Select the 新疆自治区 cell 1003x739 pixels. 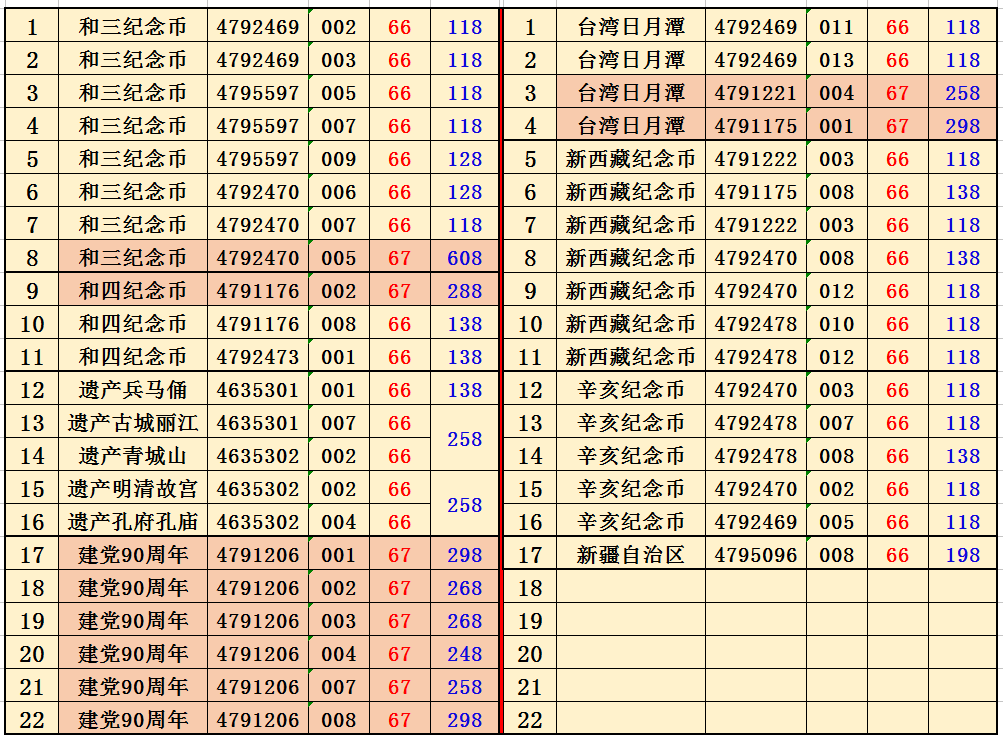630,555
